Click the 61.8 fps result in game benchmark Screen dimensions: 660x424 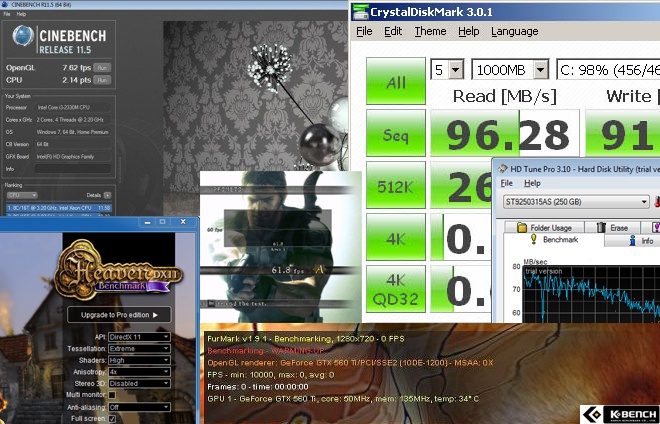(x=287, y=270)
